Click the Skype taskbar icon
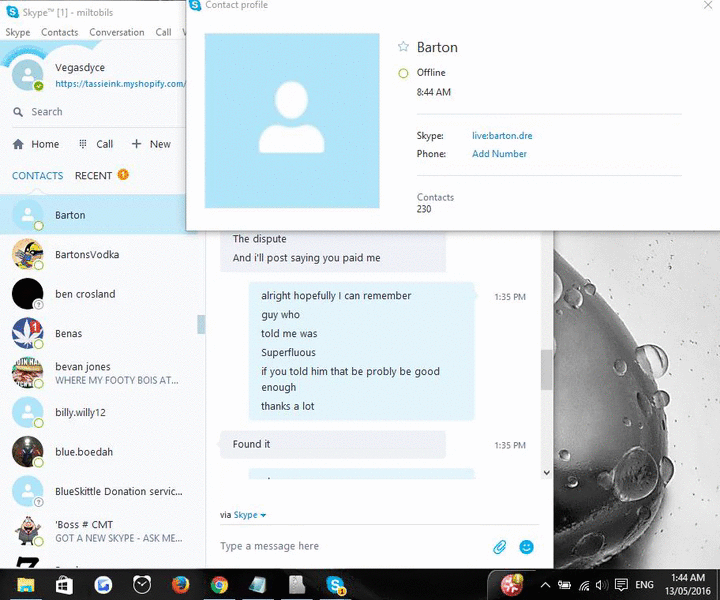 336,585
